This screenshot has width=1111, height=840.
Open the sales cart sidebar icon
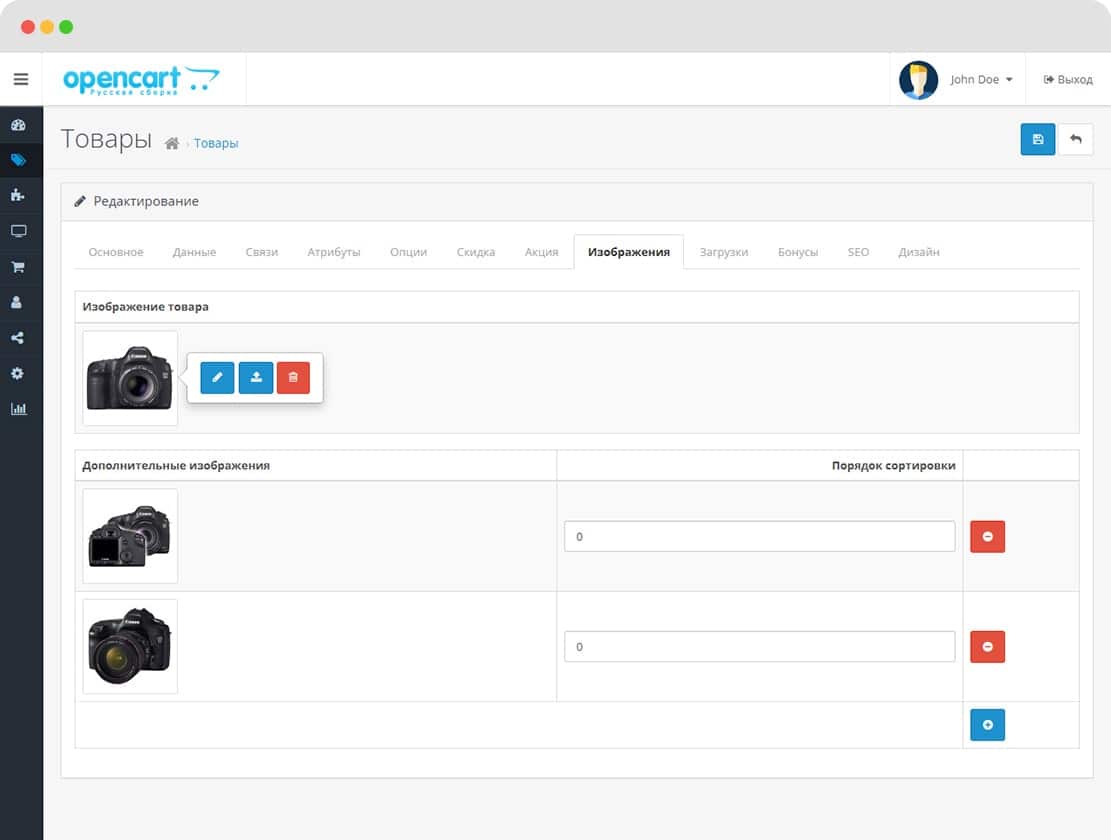point(18,267)
